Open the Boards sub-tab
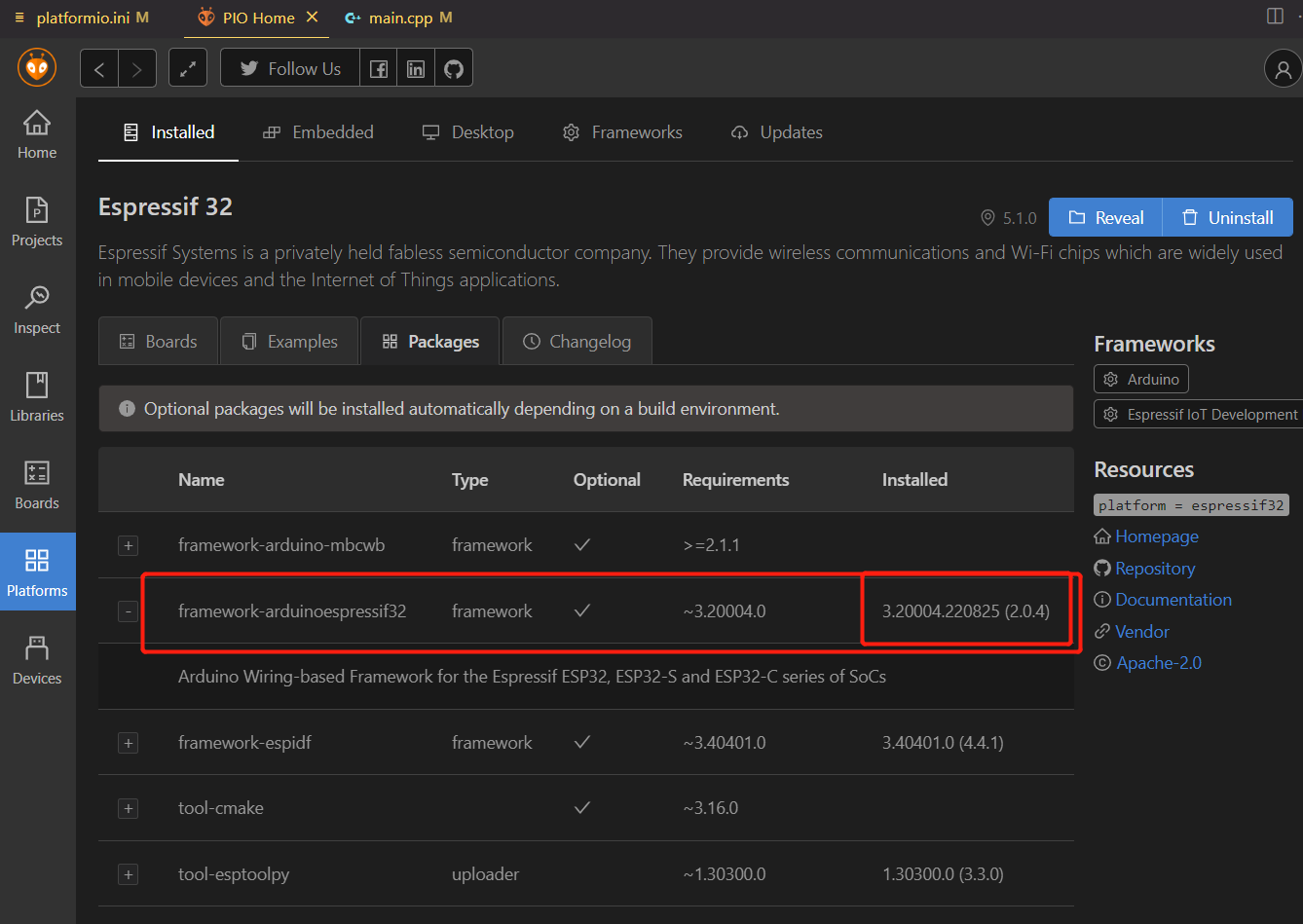 pos(158,342)
